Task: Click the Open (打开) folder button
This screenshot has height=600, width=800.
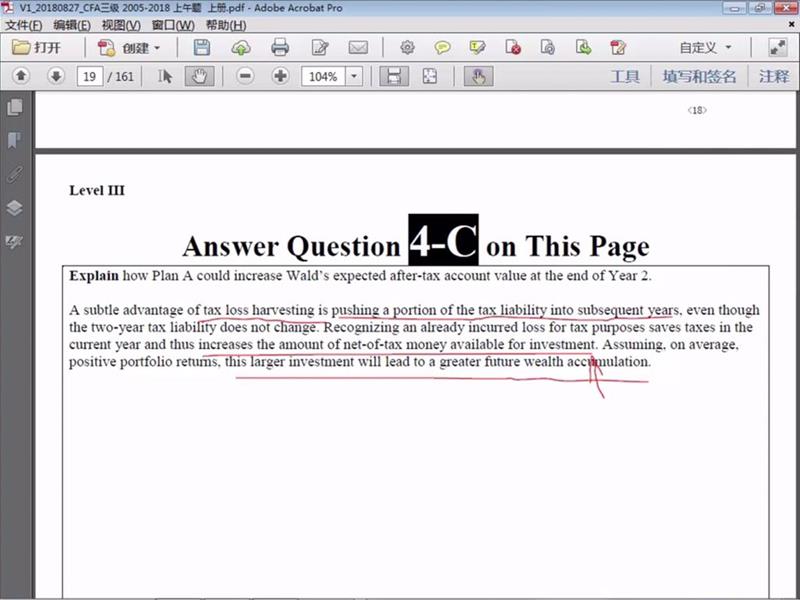Action: pyautogui.click(x=36, y=48)
